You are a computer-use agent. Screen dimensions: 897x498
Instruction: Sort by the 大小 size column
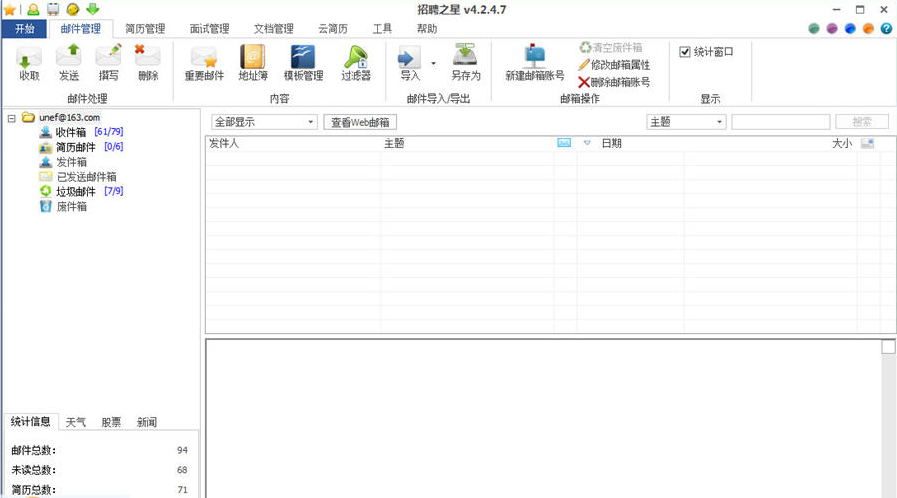click(842, 143)
